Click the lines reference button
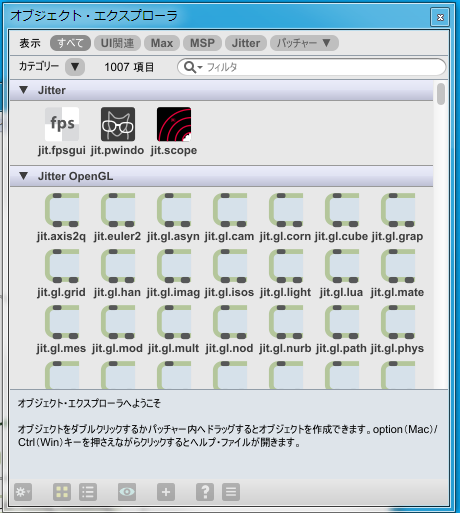 coord(231,492)
